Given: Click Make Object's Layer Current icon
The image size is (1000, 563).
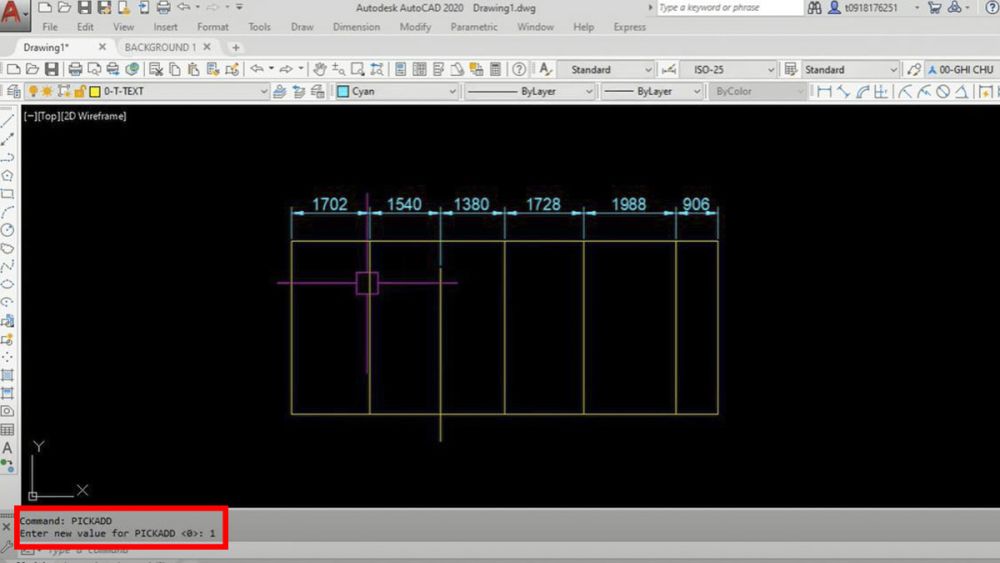Looking at the screenshot, I should tap(279, 92).
